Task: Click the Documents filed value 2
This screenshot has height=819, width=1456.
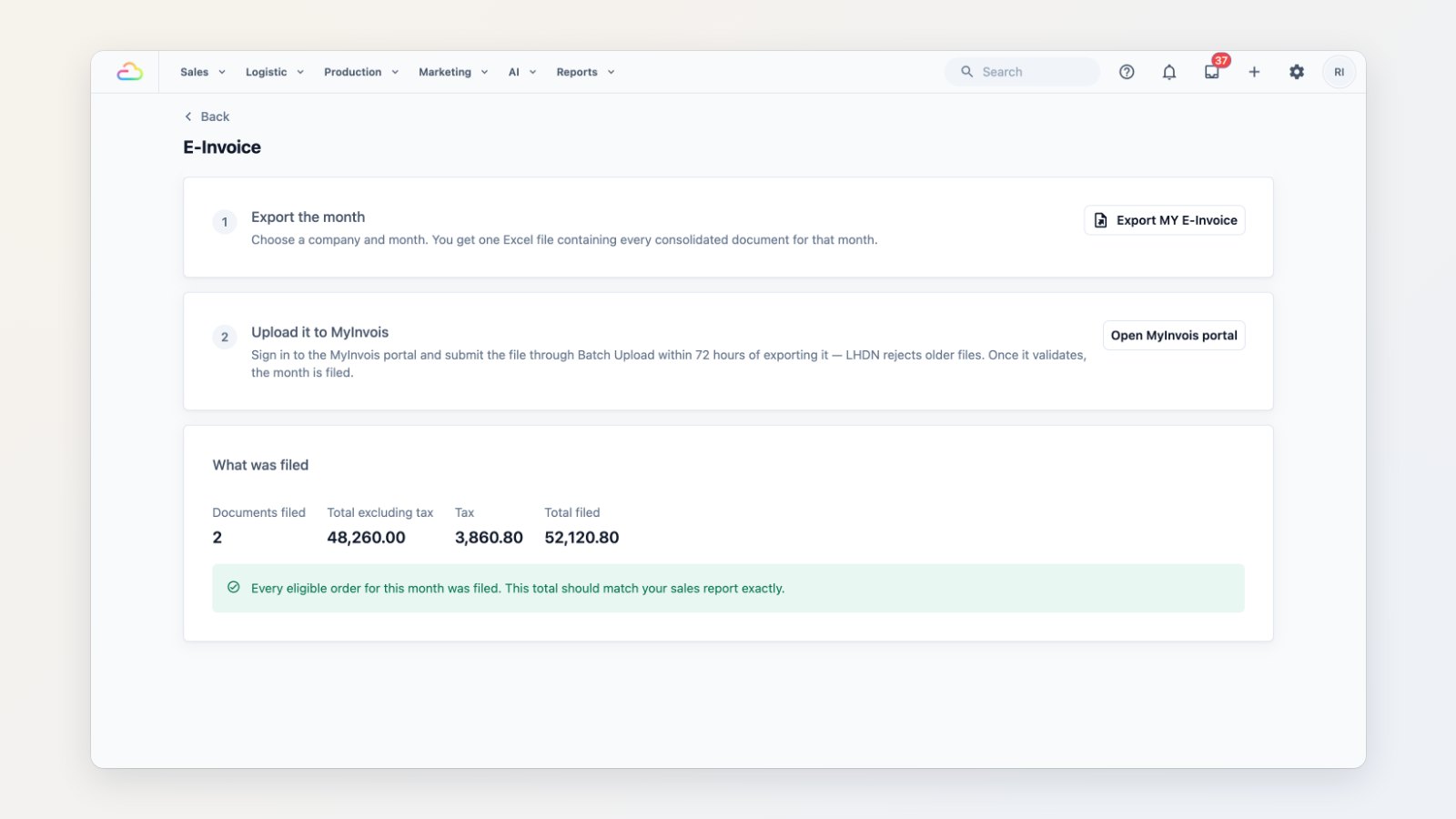Action: pyautogui.click(x=217, y=538)
